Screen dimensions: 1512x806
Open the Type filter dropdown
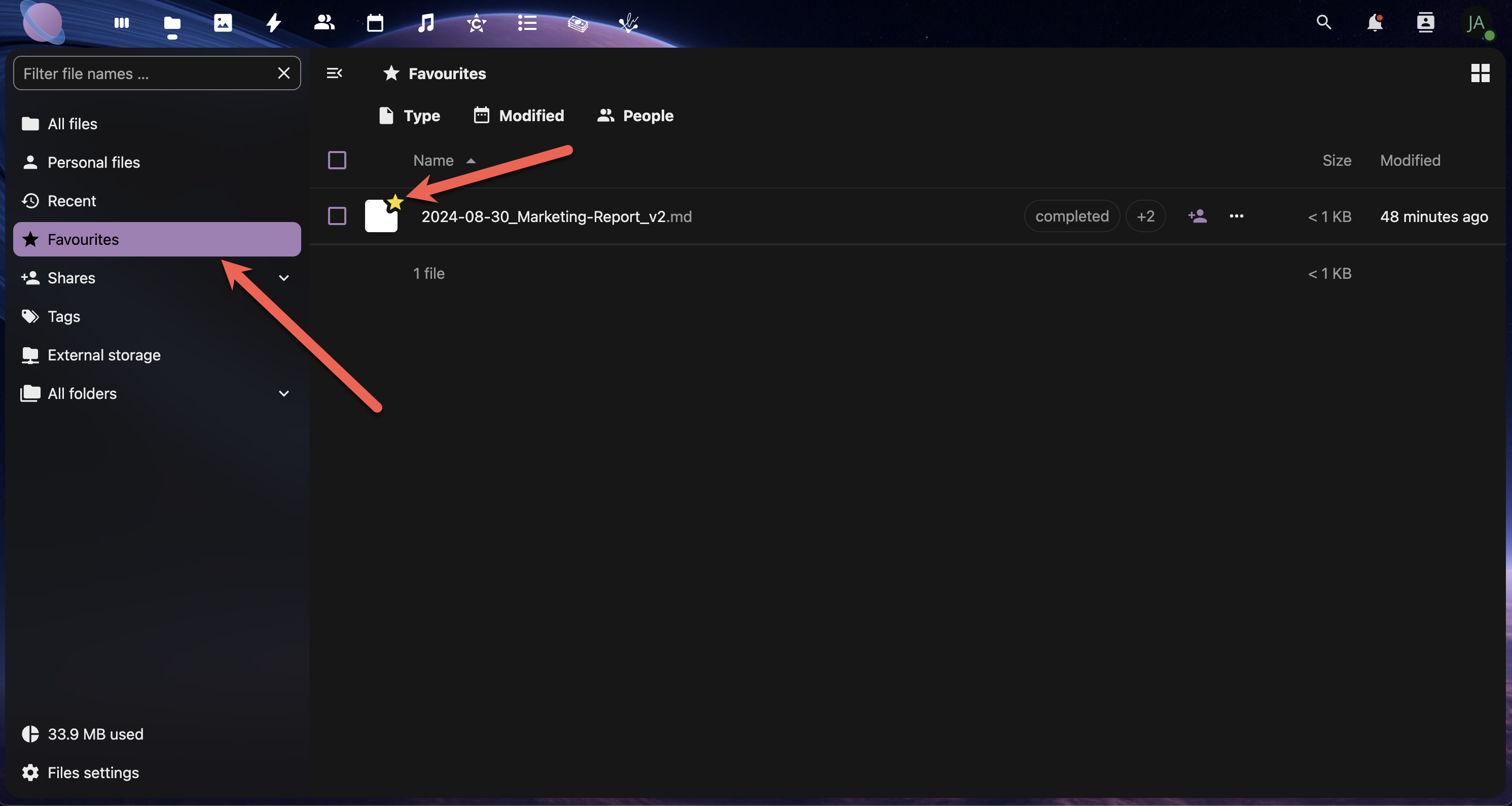pyautogui.click(x=410, y=116)
